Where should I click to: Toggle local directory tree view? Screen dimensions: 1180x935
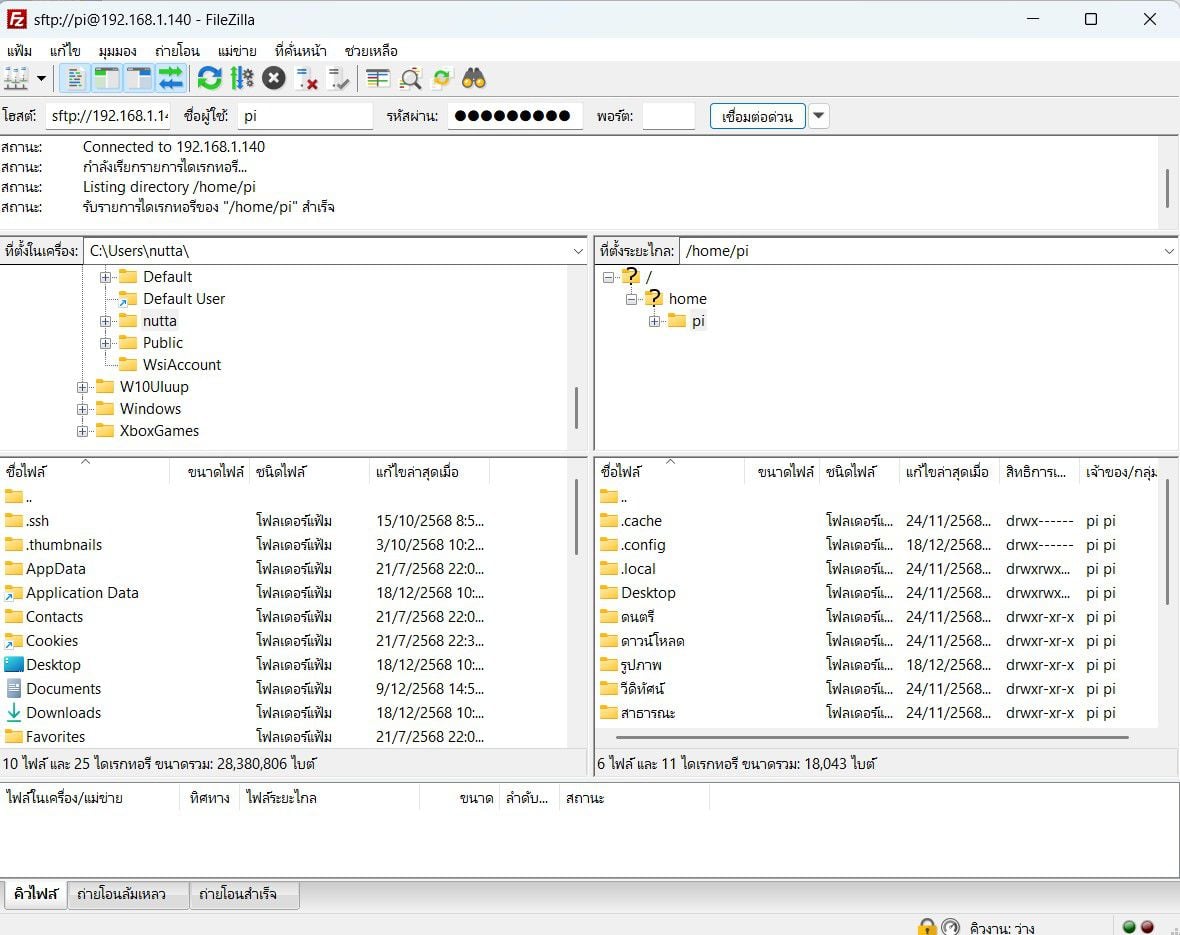pos(106,78)
